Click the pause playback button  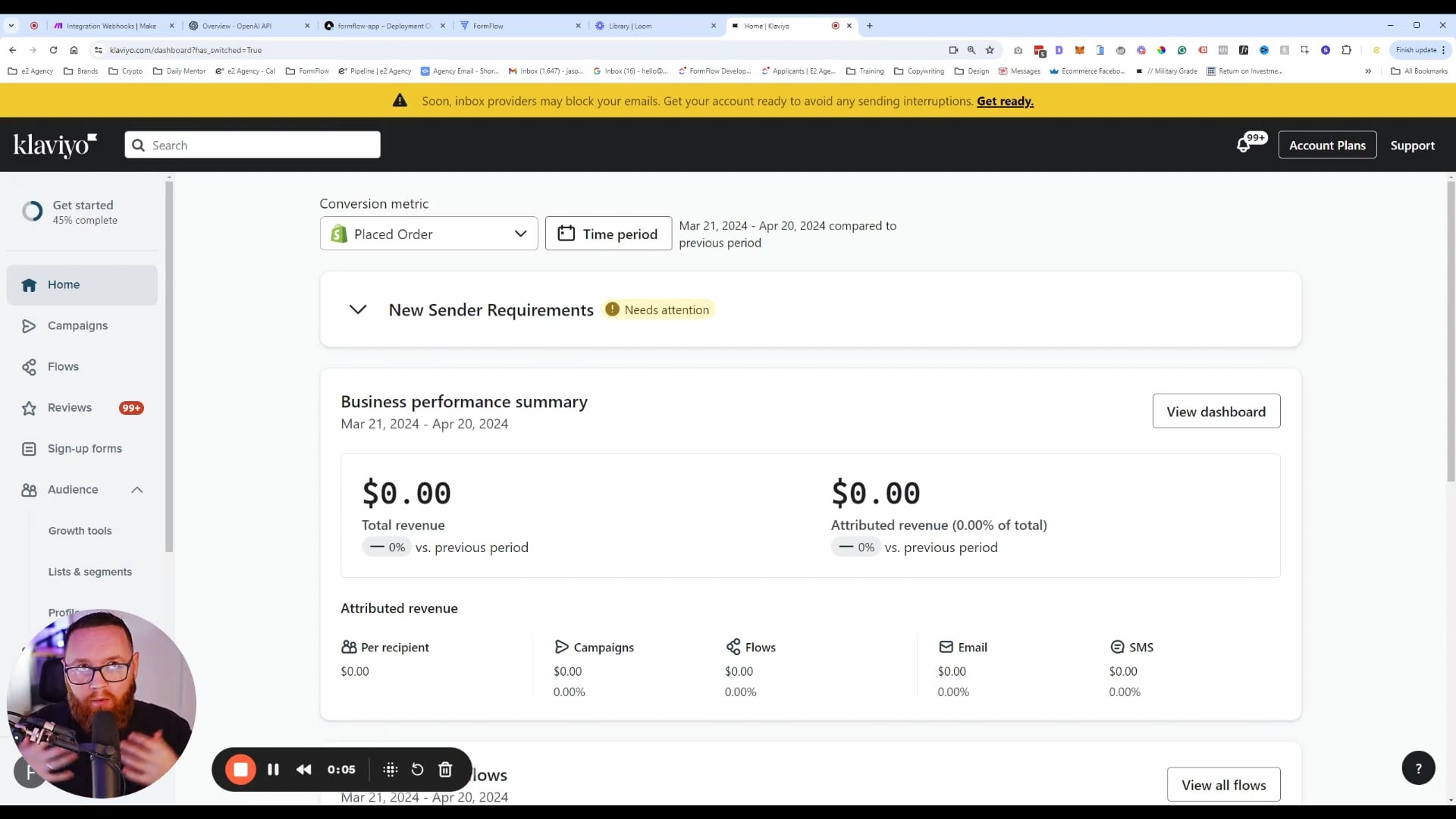[x=273, y=769]
